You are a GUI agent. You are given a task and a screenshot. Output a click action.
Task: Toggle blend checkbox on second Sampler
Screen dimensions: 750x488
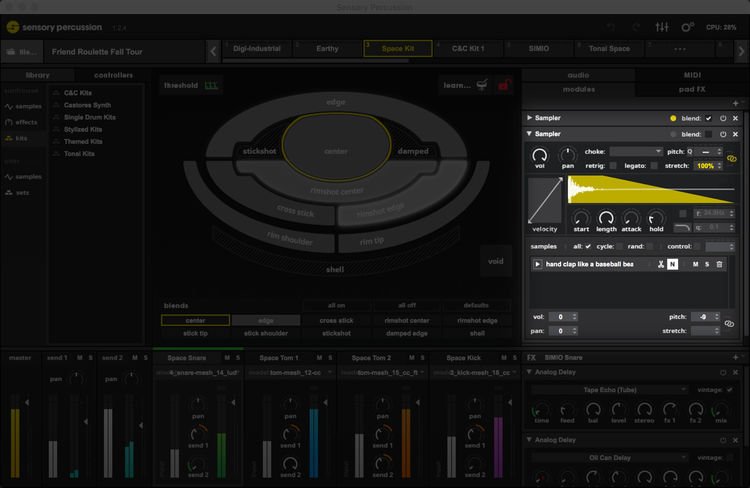[x=708, y=134]
